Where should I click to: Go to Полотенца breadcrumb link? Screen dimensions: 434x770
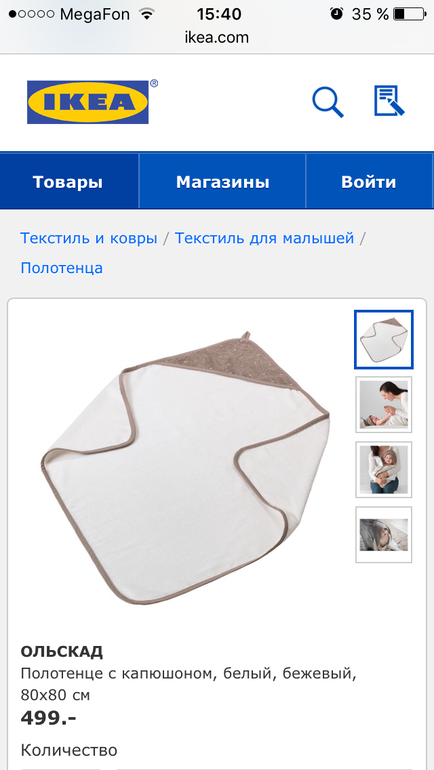[x=61, y=268]
